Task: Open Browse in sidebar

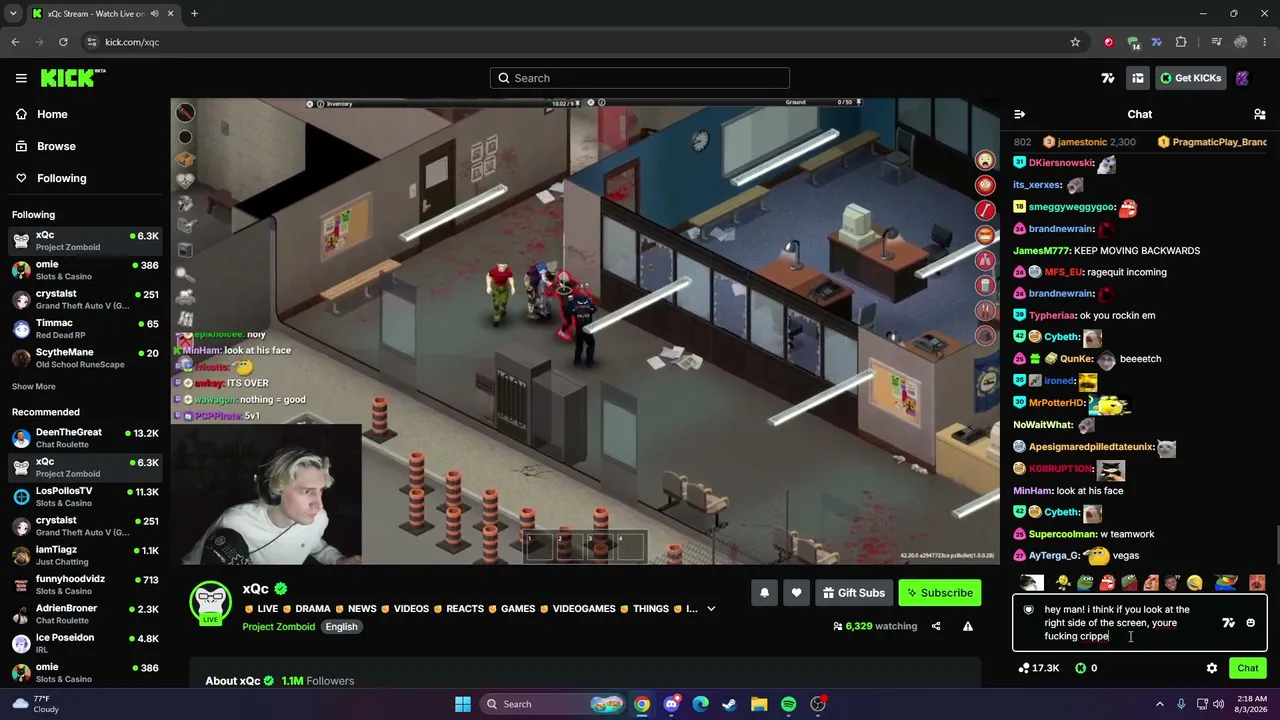Action: point(45,146)
